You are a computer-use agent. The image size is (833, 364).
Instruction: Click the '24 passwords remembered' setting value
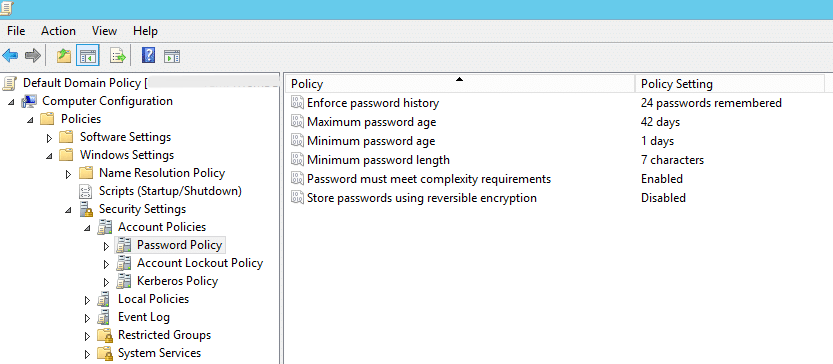(x=711, y=103)
